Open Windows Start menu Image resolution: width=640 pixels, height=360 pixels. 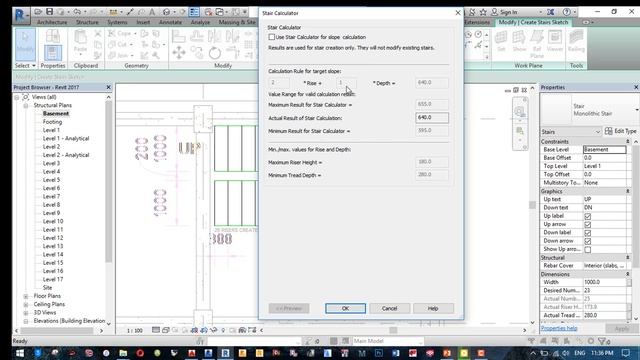20,353
